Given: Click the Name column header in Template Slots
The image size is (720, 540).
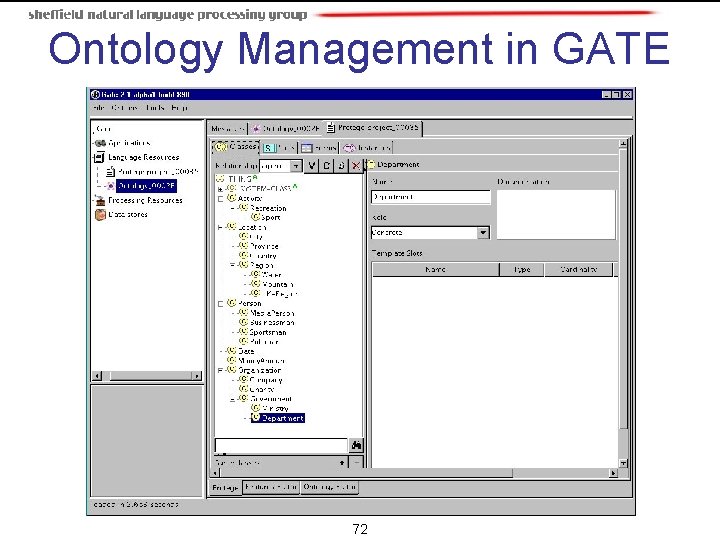Looking at the screenshot, I should 435,270.
